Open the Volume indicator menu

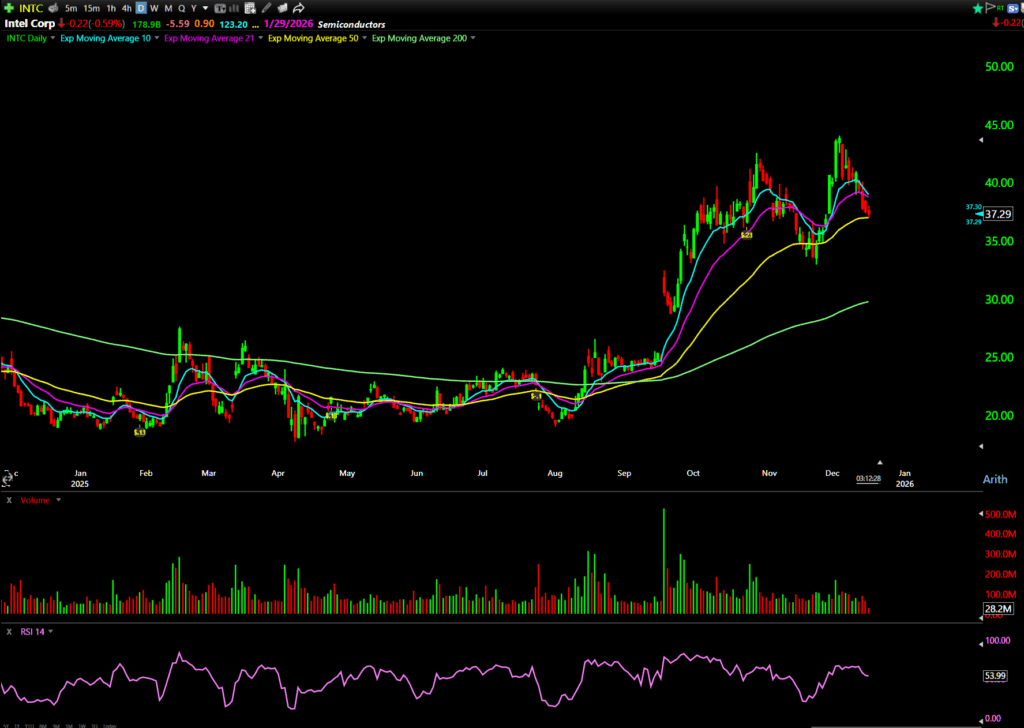(59, 499)
